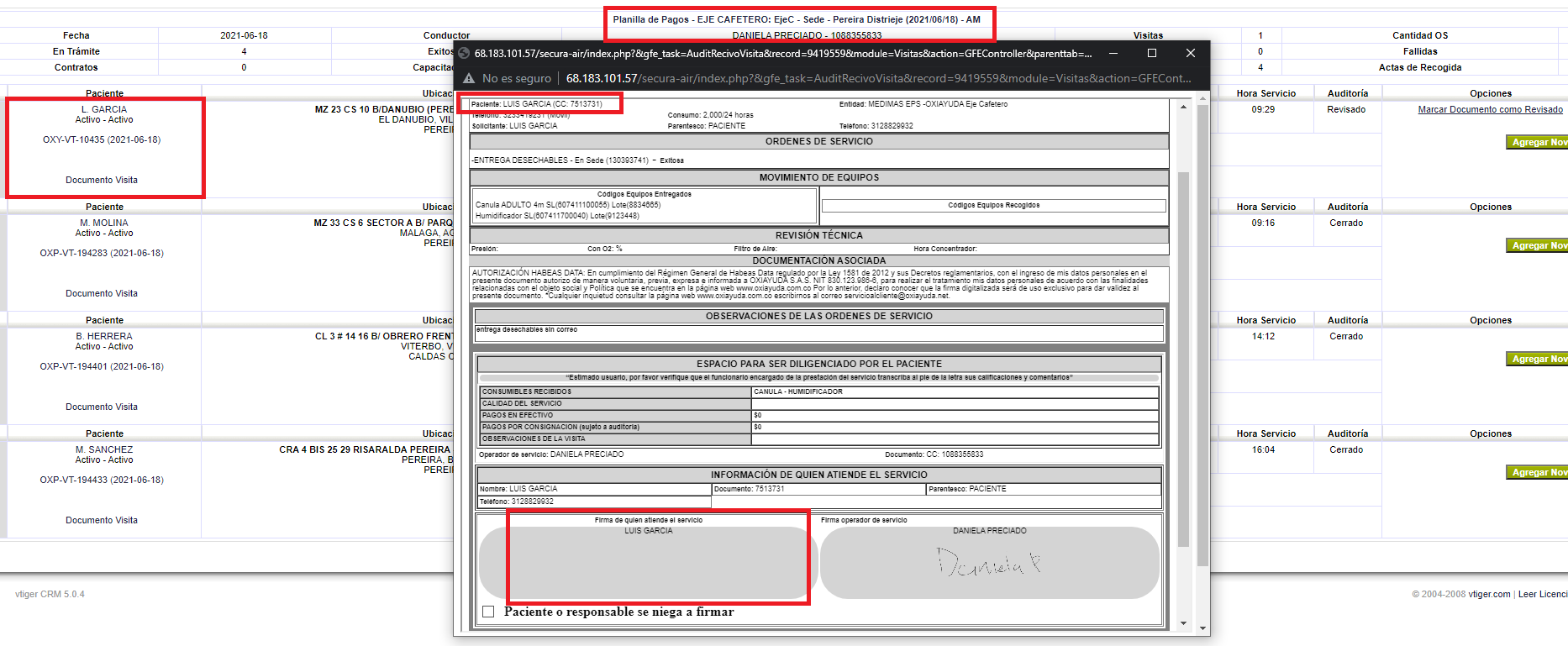Click the Actas de Recogida label

point(1420,67)
